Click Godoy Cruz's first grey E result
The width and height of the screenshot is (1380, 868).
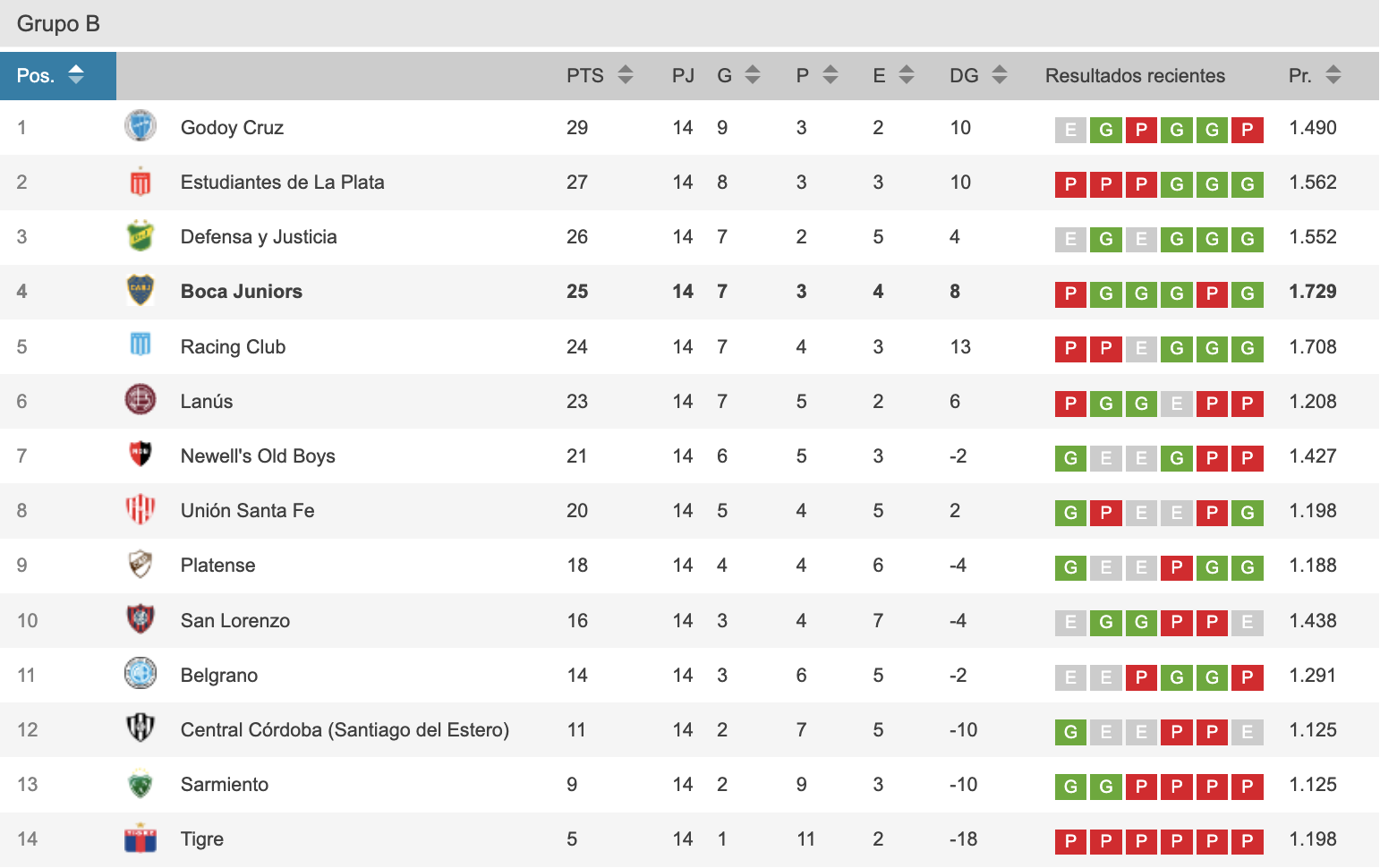coord(1070,130)
